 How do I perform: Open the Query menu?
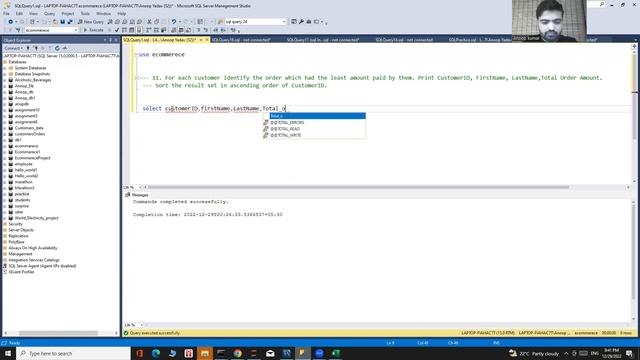[49, 13]
